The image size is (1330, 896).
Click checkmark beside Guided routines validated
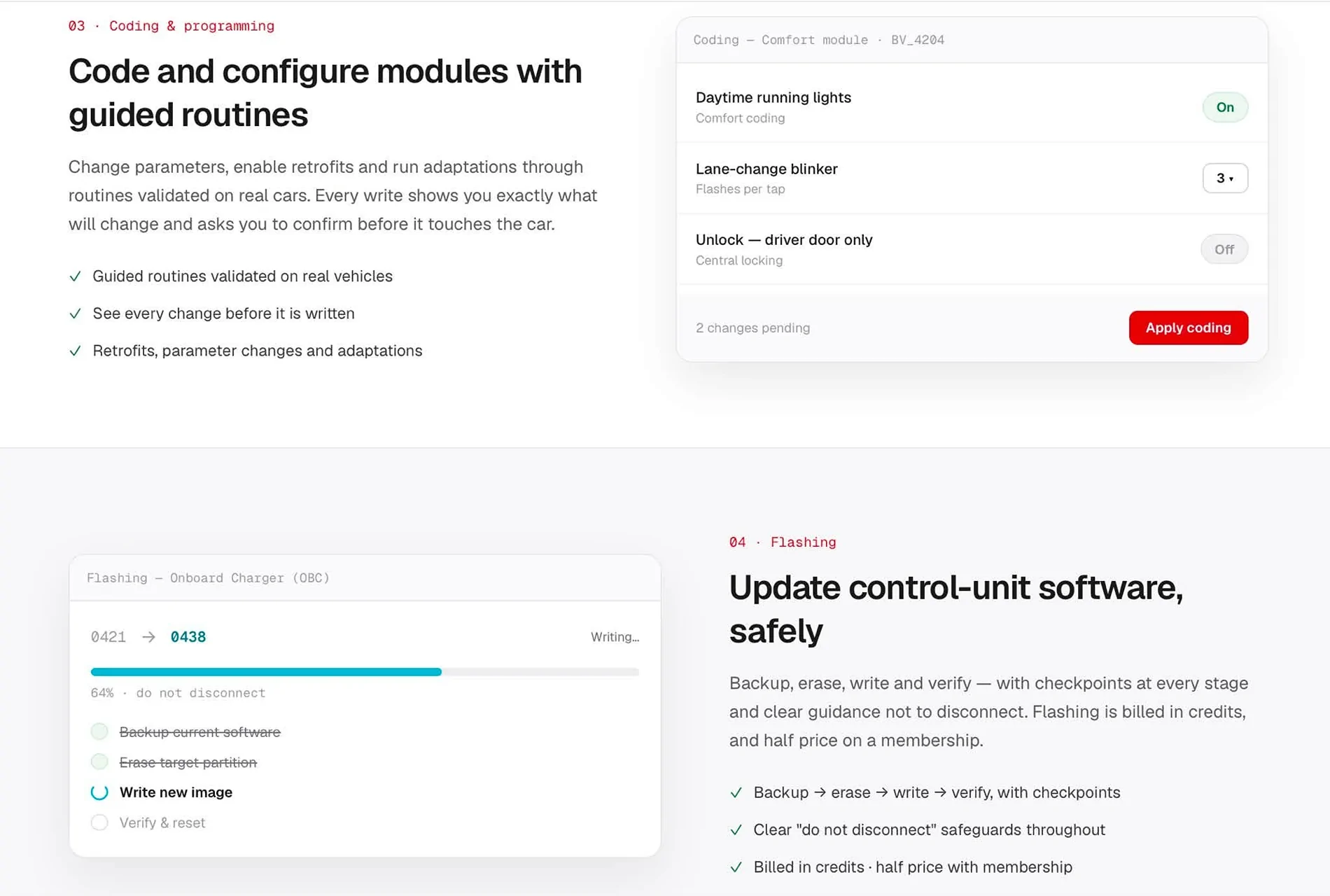[x=76, y=276]
